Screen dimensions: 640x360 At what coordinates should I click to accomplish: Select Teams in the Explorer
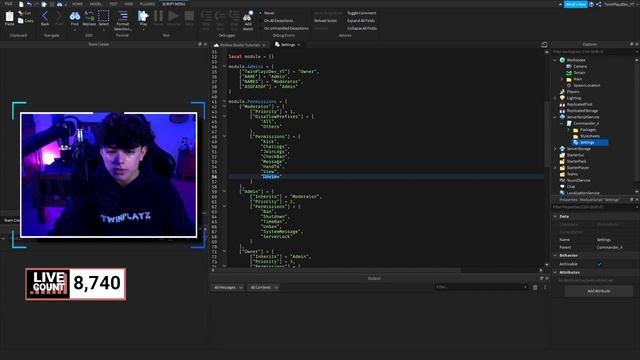(572, 174)
